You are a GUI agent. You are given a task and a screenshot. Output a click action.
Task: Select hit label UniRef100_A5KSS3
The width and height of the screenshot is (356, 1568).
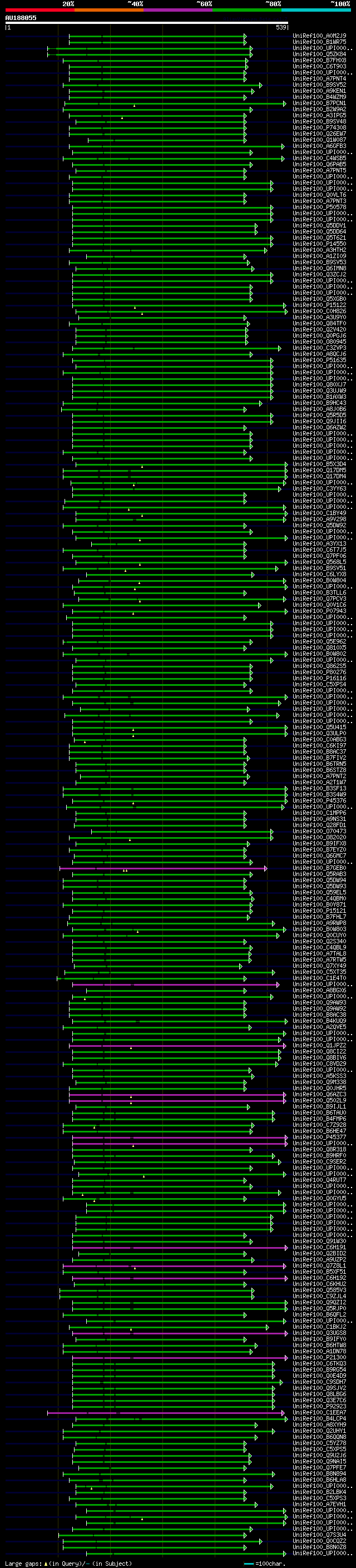[x=319, y=1076]
